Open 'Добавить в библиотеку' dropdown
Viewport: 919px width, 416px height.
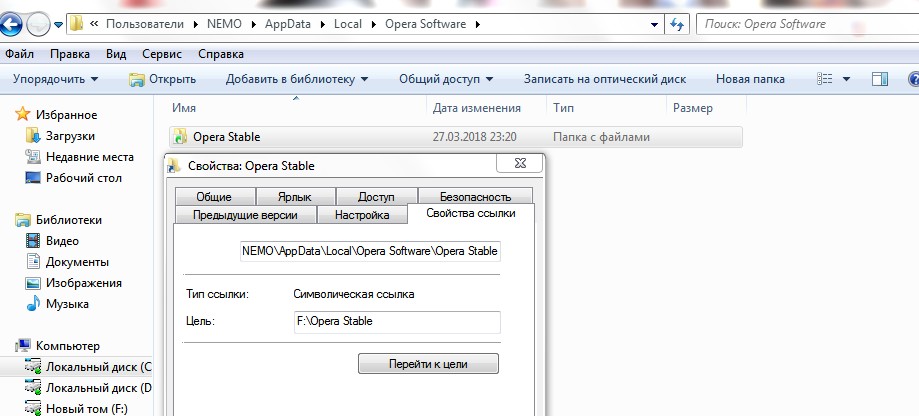point(297,79)
